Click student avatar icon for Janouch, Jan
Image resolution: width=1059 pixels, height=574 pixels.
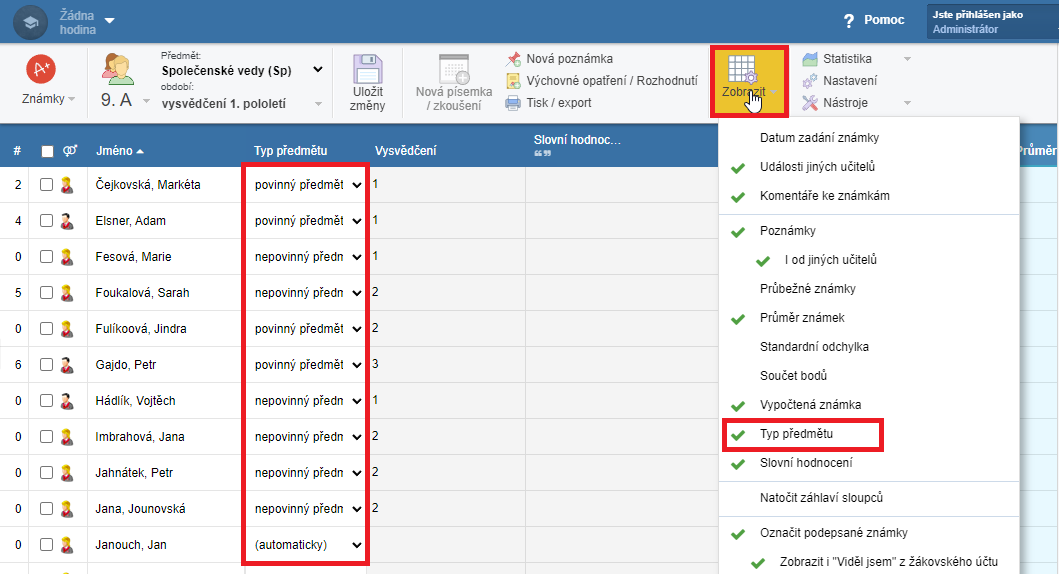(67, 545)
